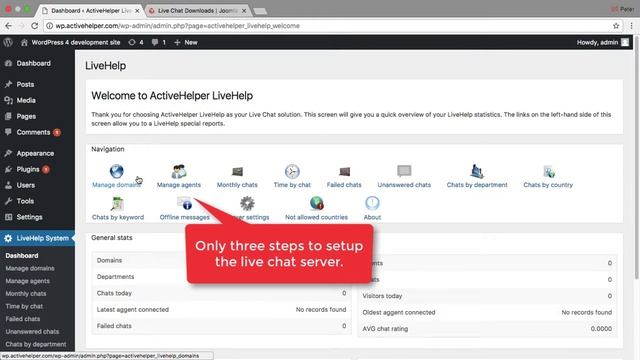
Task: Click the Chats today stats row
Action: pos(221,293)
